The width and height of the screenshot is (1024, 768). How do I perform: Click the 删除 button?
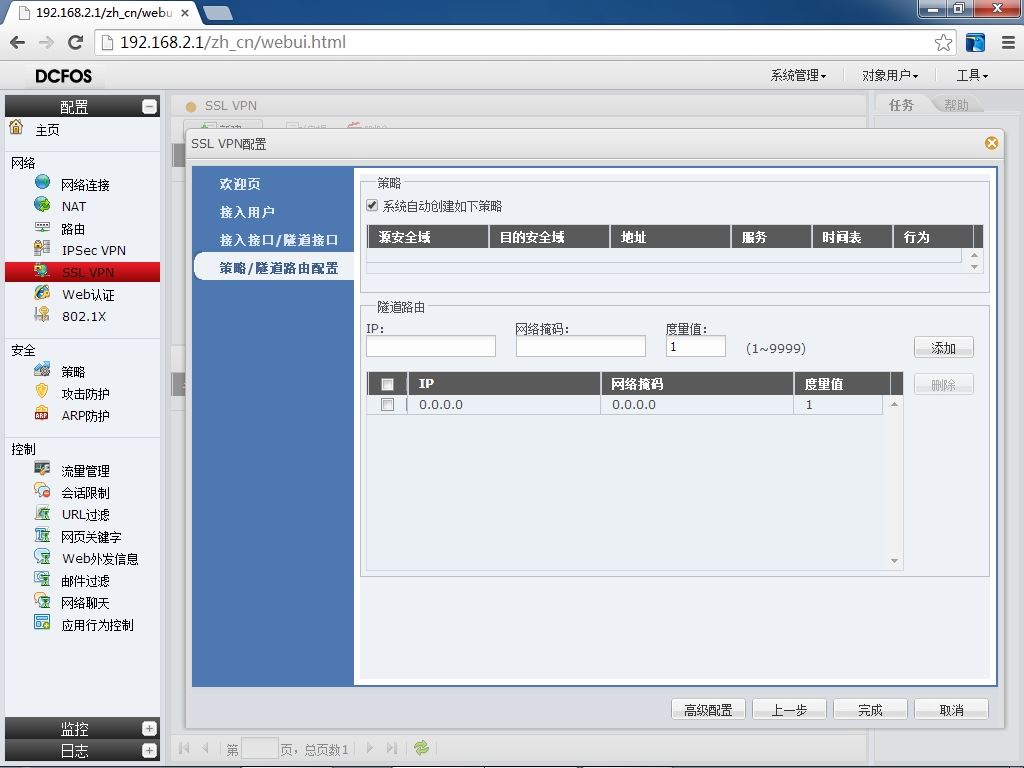pos(944,385)
